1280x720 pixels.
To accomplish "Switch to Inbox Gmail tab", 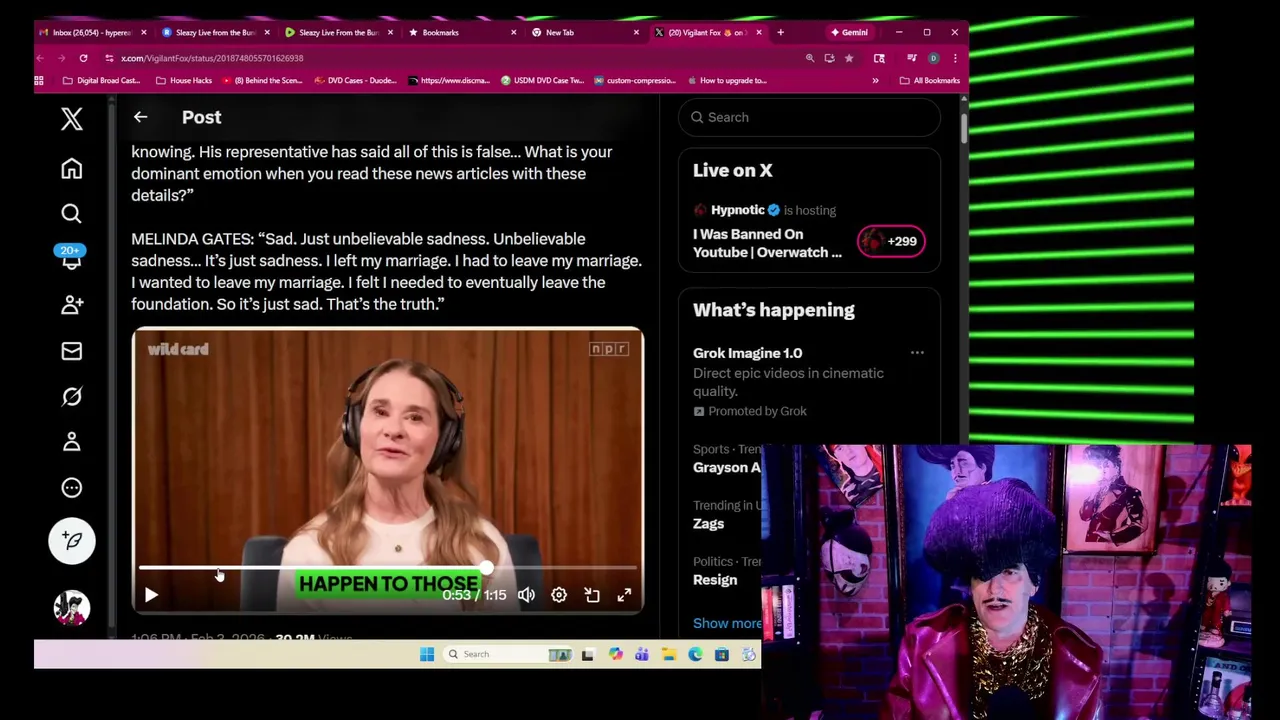I will tap(91, 32).
